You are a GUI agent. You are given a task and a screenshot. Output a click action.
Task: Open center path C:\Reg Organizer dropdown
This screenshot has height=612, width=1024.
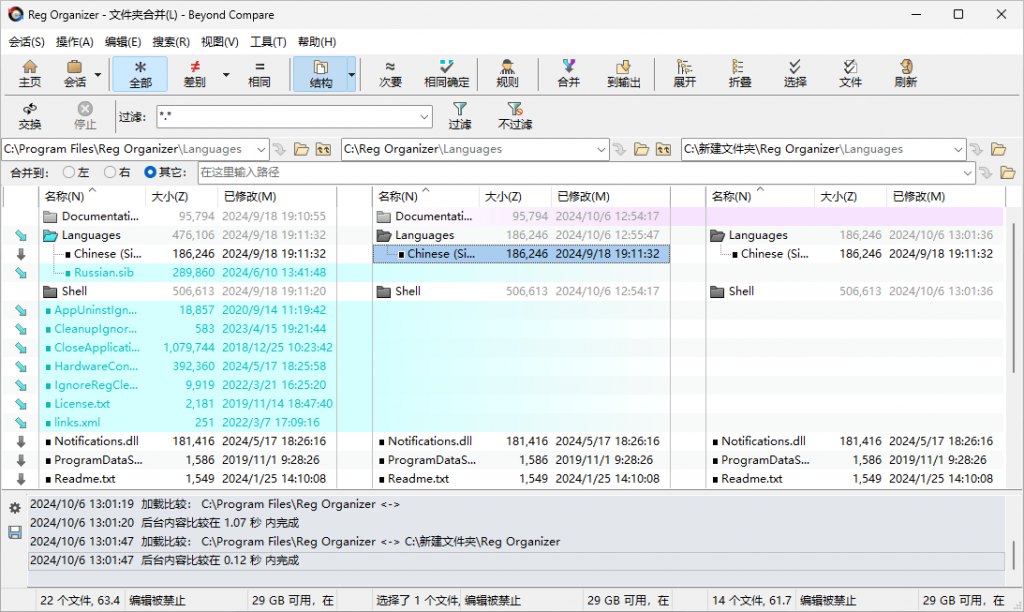(x=601, y=150)
